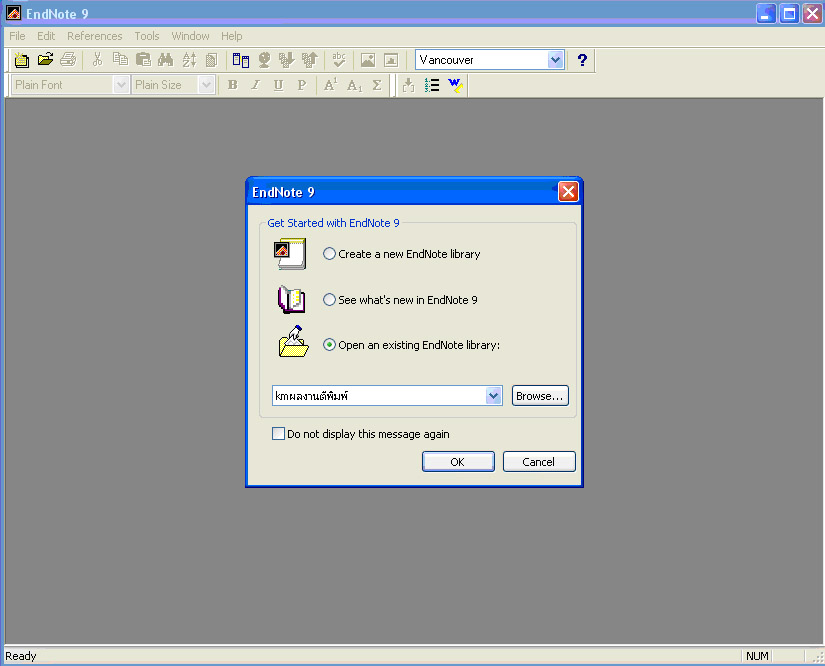This screenshot has width=825, height=666.
Task: Click the Cut scissors icon
Action: pyautogui.click(x=97, y=60)
